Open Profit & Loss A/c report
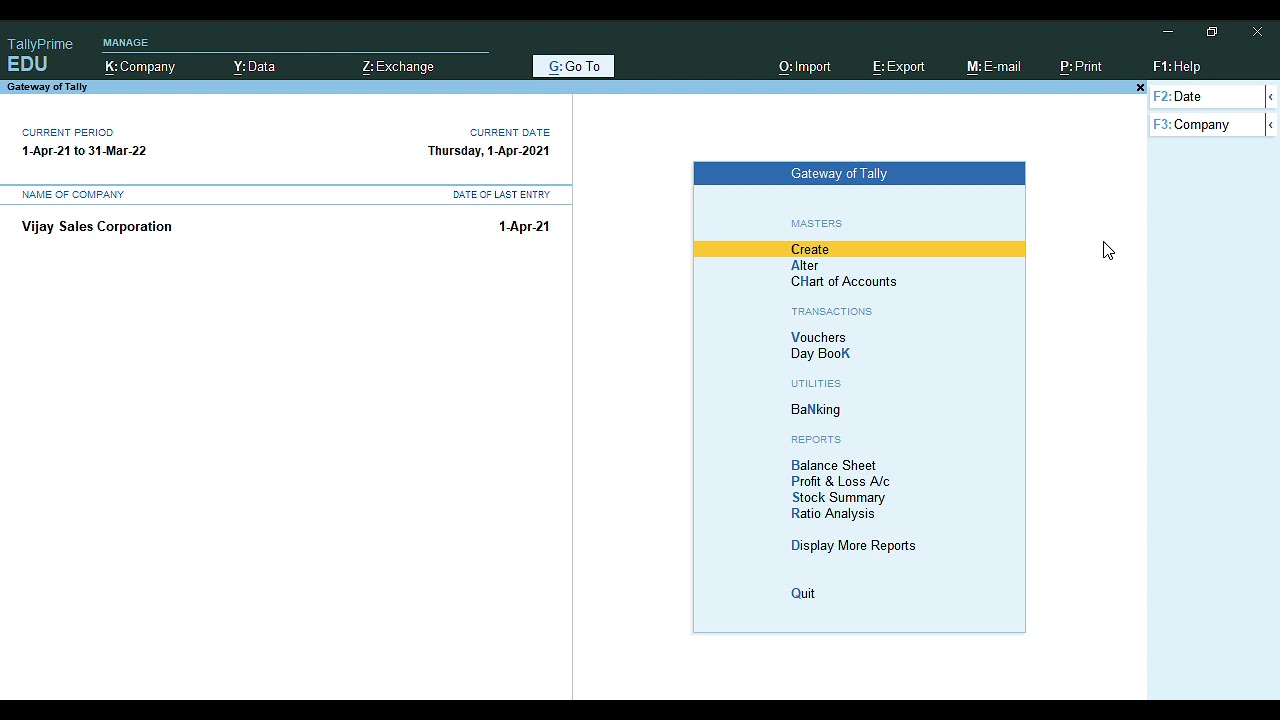This screenshot has width=1280, height=720. (840, 482)
